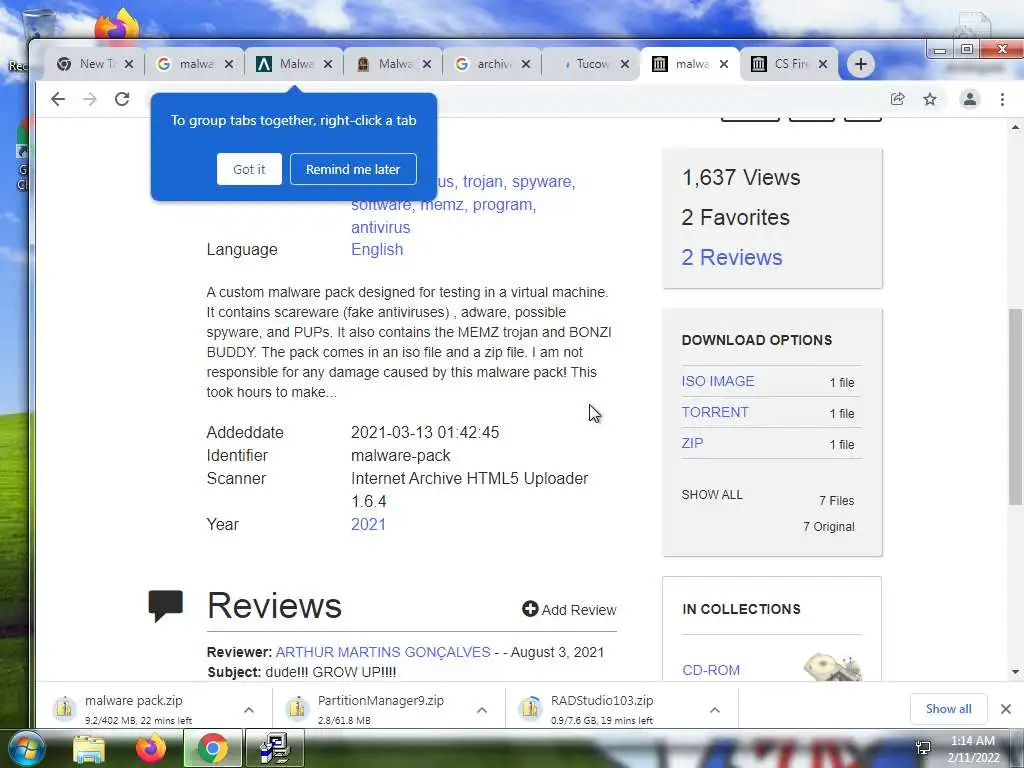Open the memz topic link
The height and width of the screenshot is (768, 1024).
[x=444, y=204]
